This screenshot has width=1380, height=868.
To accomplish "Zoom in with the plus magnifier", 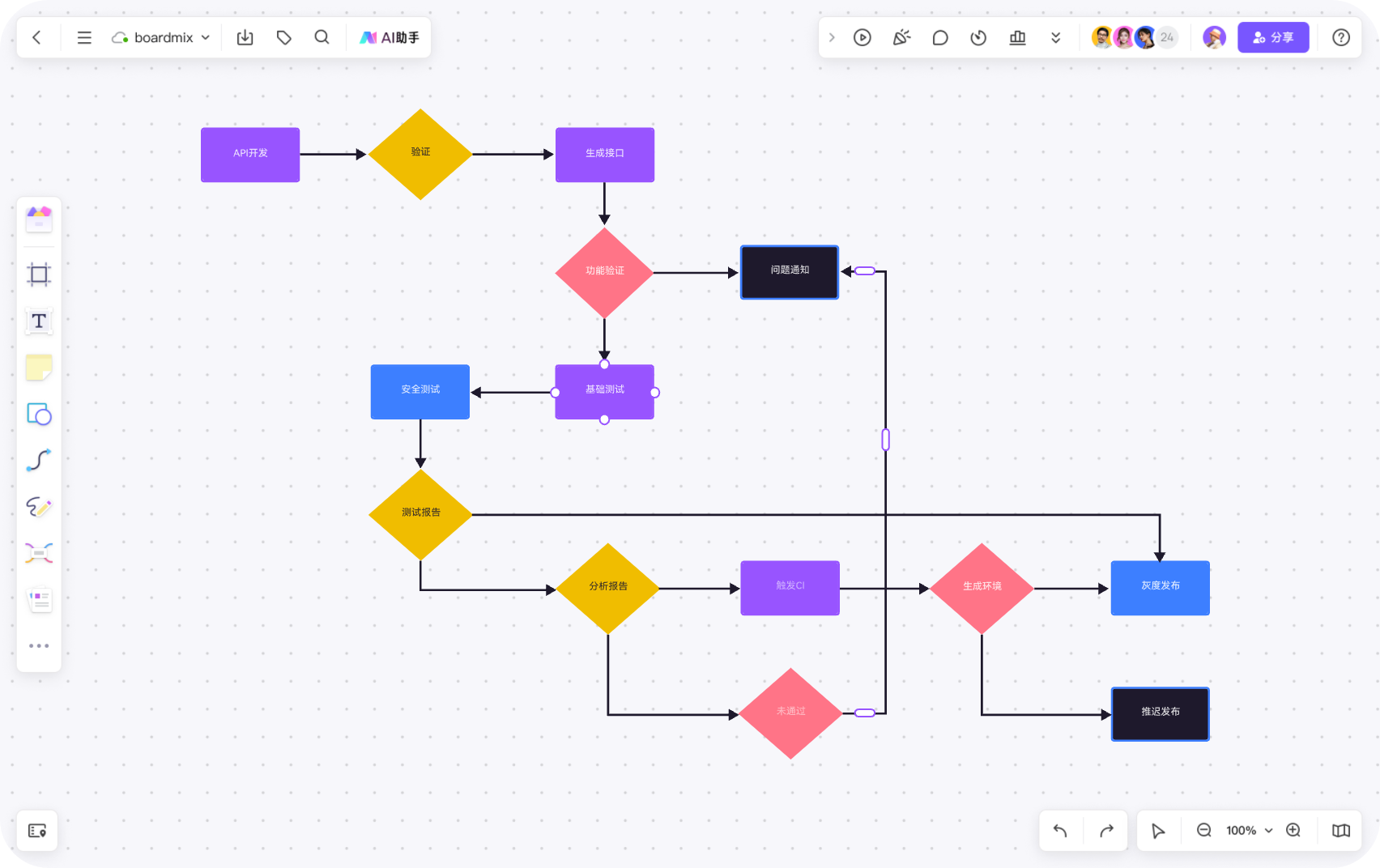I will (x=1293, y=831).
